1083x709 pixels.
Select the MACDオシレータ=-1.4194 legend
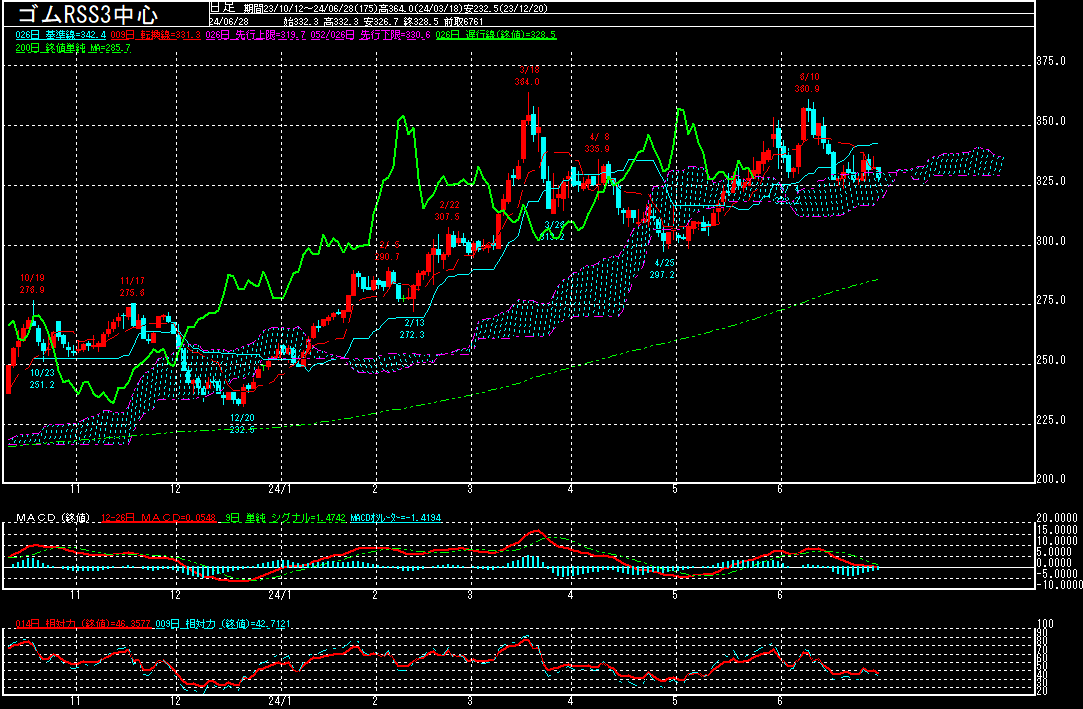(396, 518)
